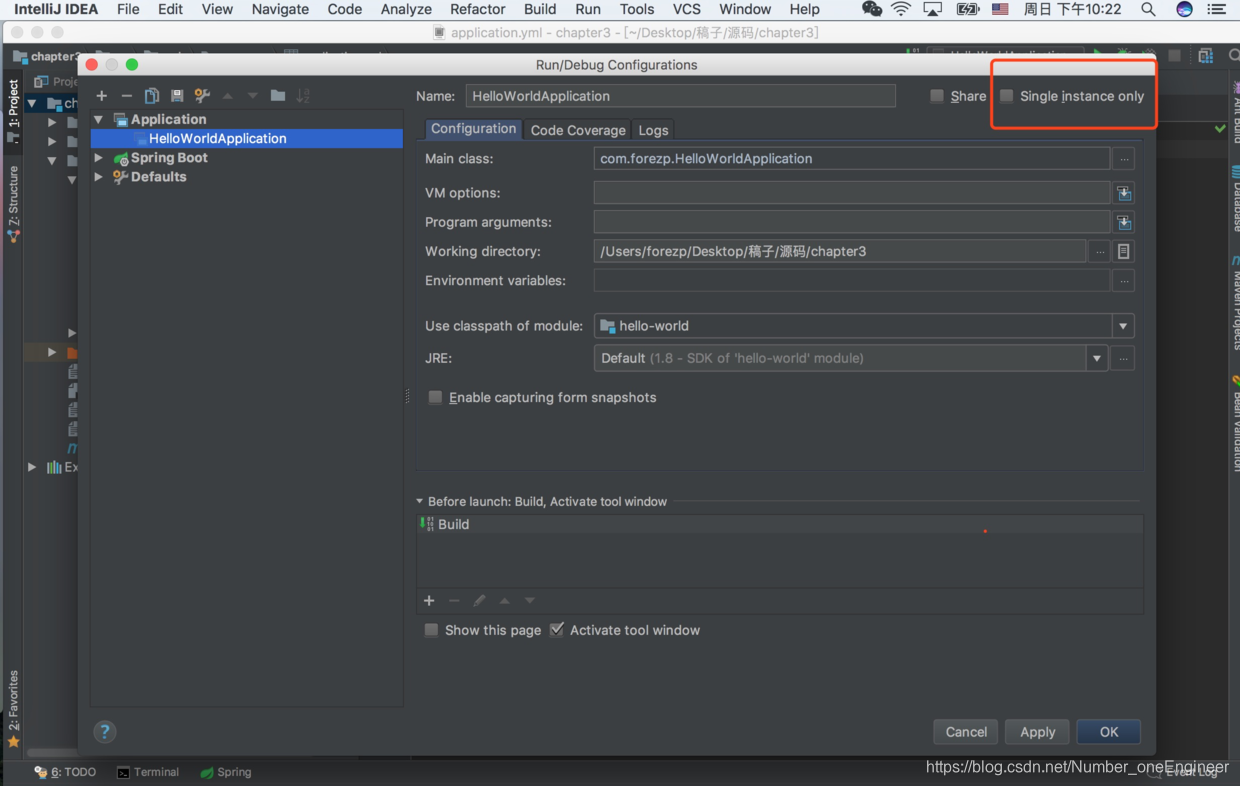Viewport: 1240px width, 786px height.
Task: Enable Single instance only
Action: point(1007,96)
